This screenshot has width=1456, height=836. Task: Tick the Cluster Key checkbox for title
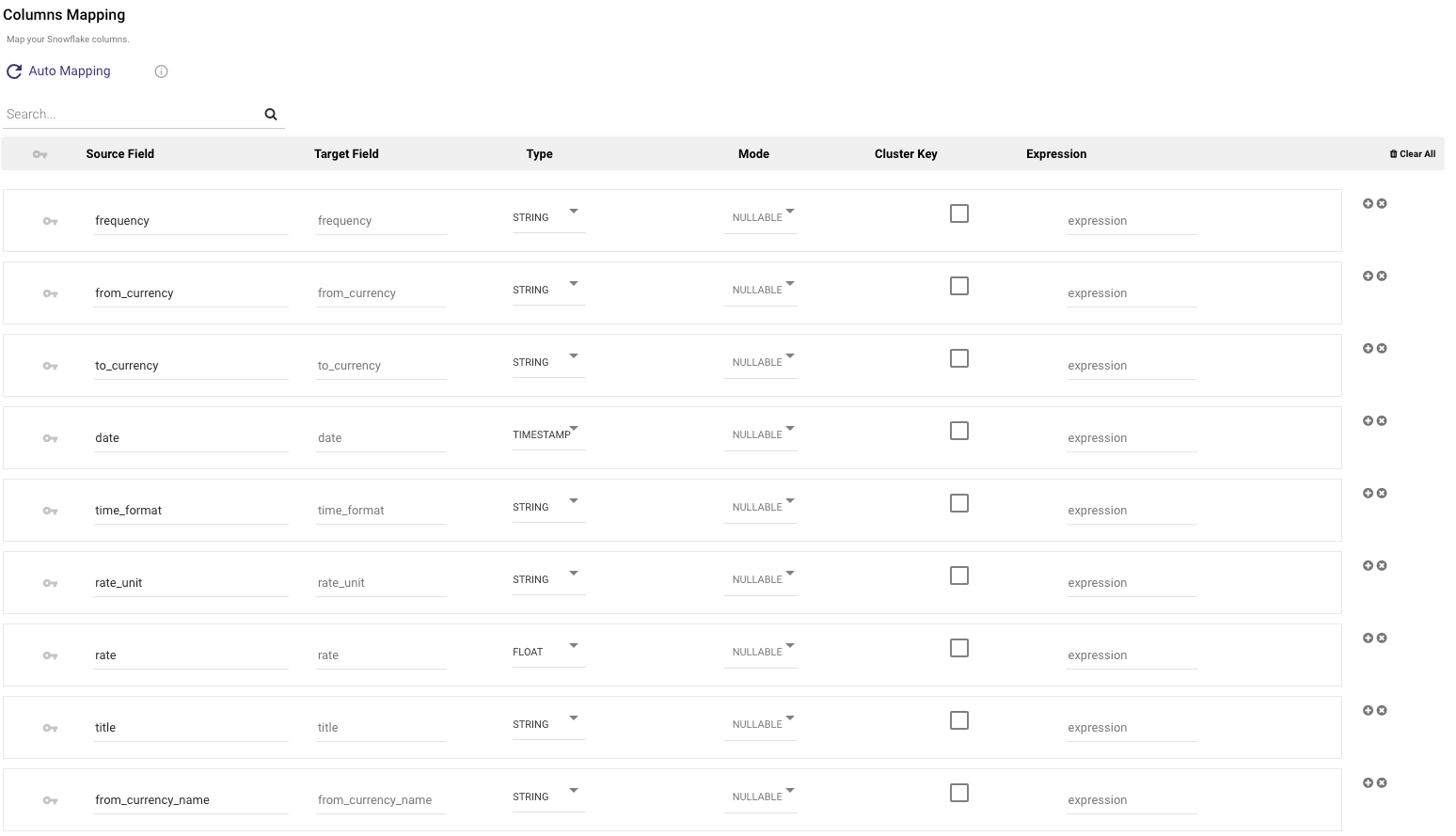[958, 721]
